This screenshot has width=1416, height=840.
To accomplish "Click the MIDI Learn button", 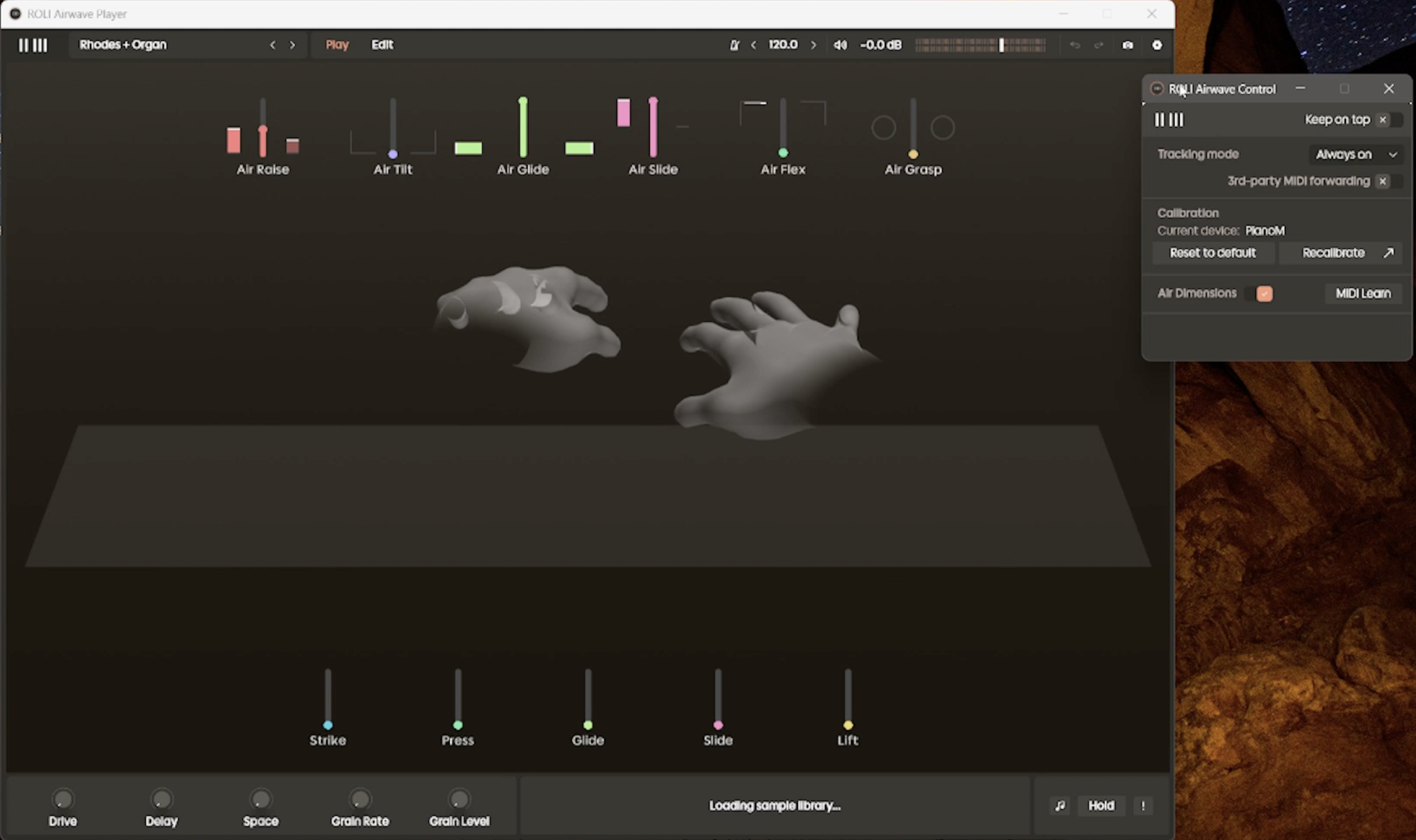I will [x=1363, y=293].
